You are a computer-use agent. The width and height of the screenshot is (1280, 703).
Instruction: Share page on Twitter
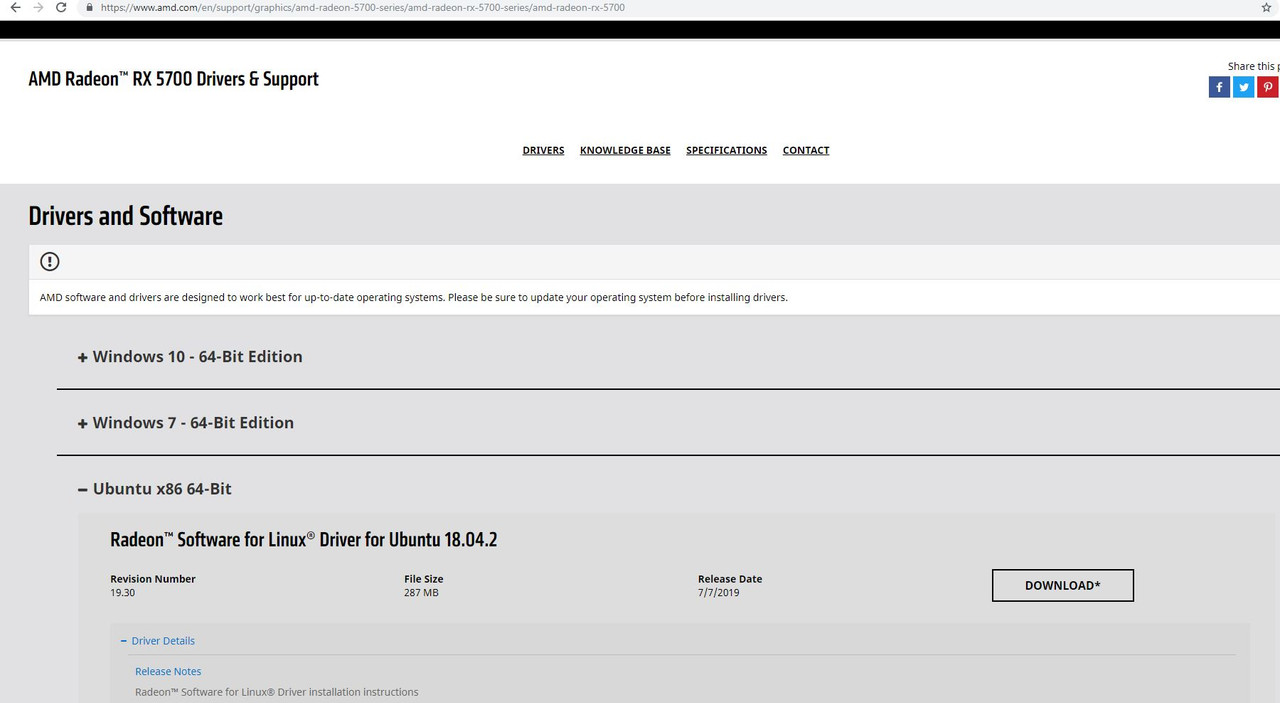coord(1243,87)
